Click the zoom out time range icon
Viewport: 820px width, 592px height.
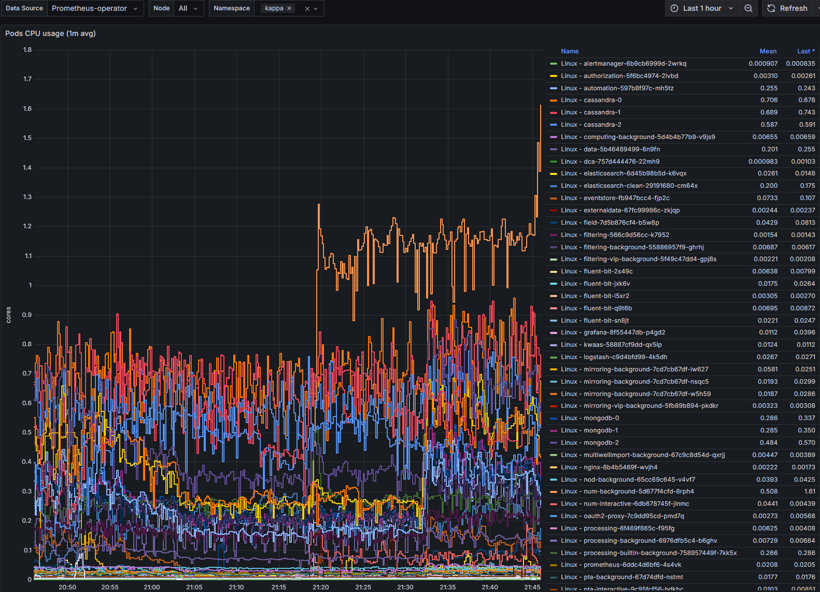[748, 8]
